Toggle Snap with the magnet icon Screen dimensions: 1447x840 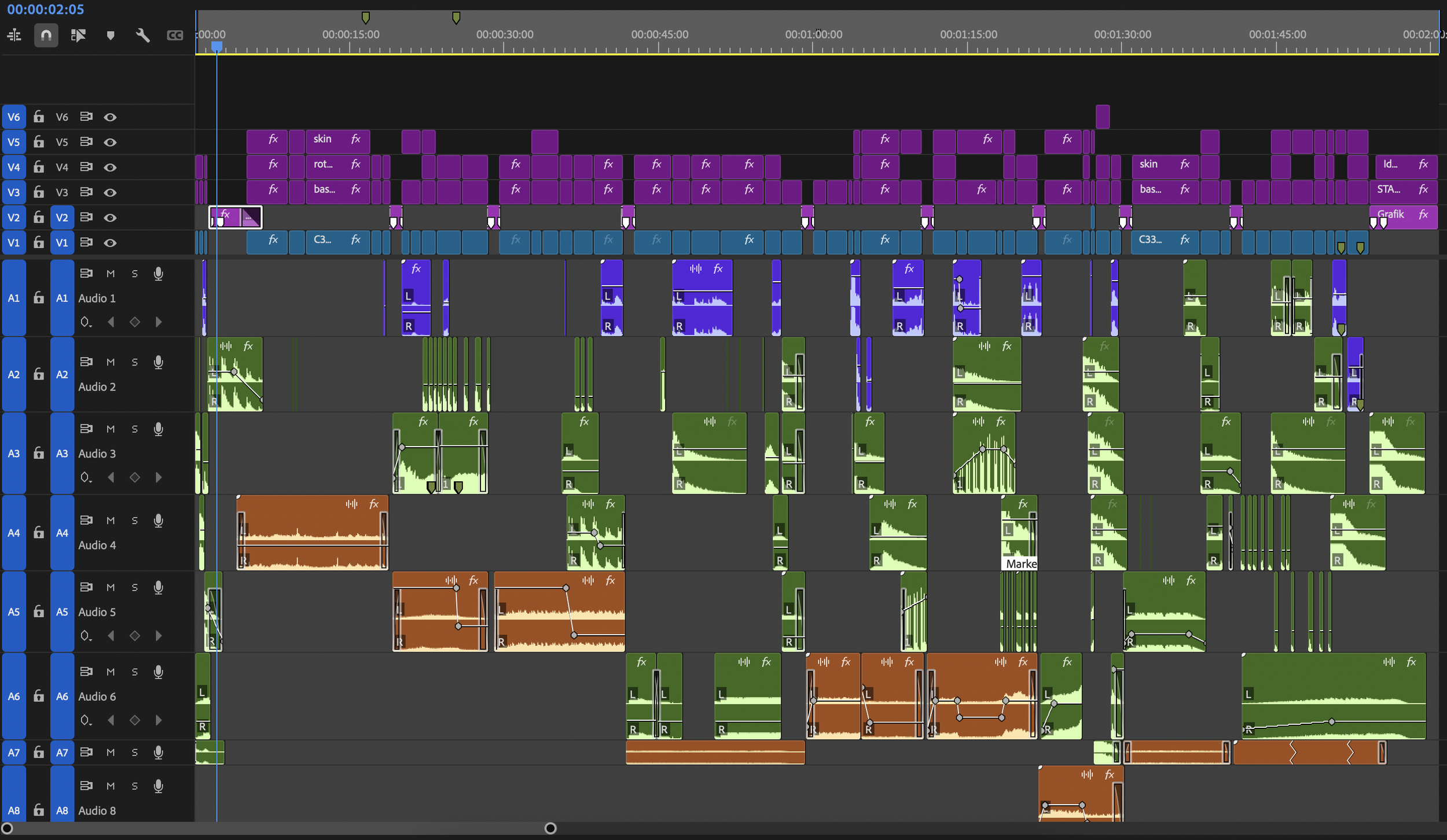coord(46,35)
